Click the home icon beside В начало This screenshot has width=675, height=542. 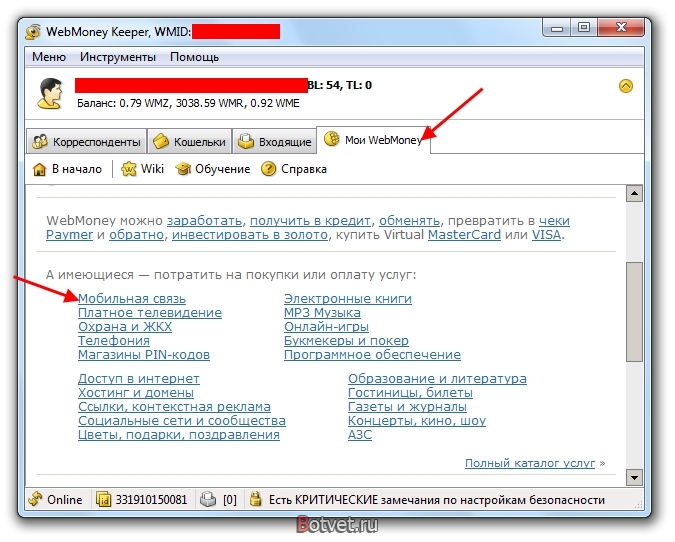coord(39,169)
